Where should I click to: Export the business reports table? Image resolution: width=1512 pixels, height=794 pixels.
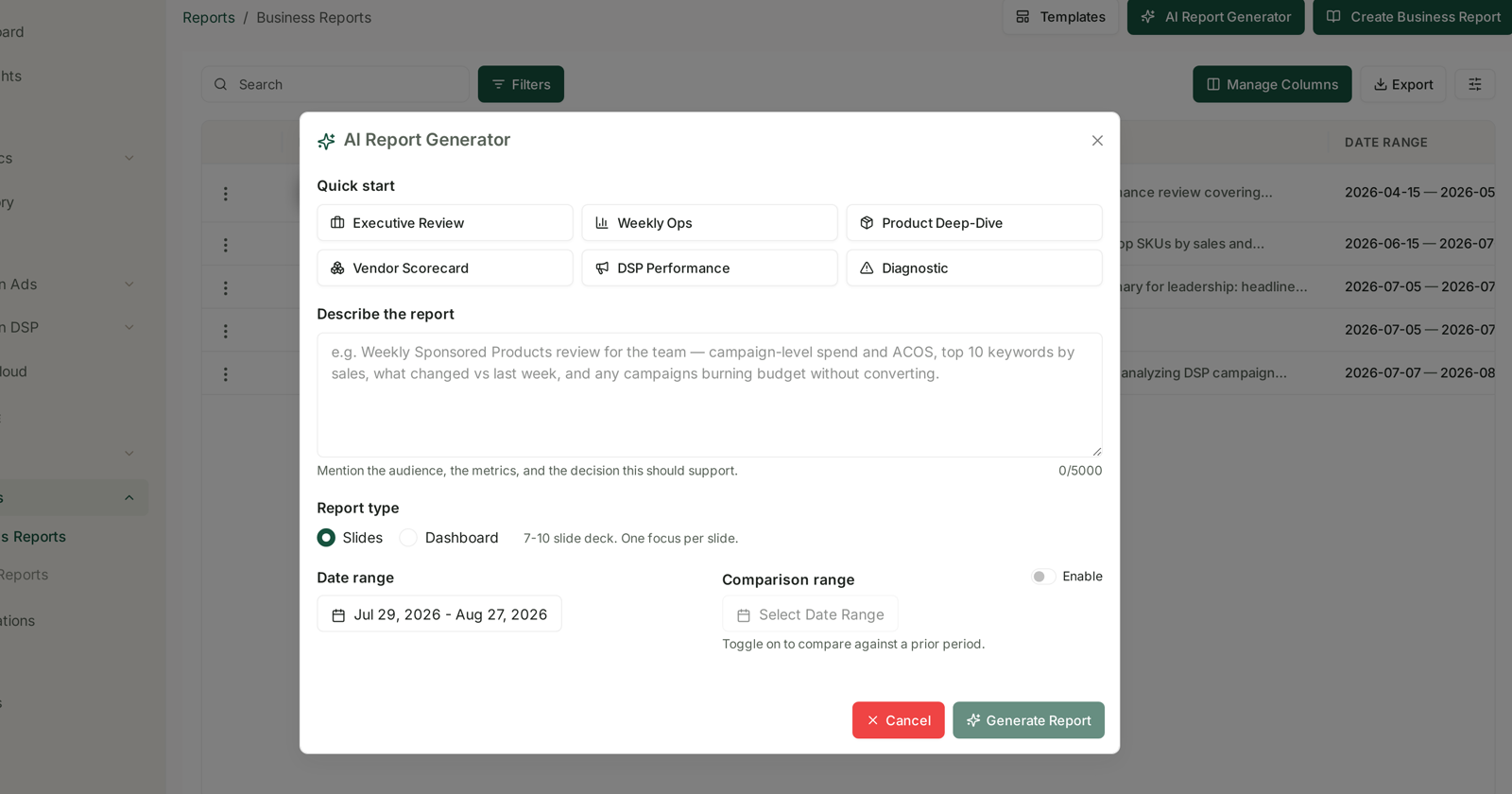point(1403,84)
